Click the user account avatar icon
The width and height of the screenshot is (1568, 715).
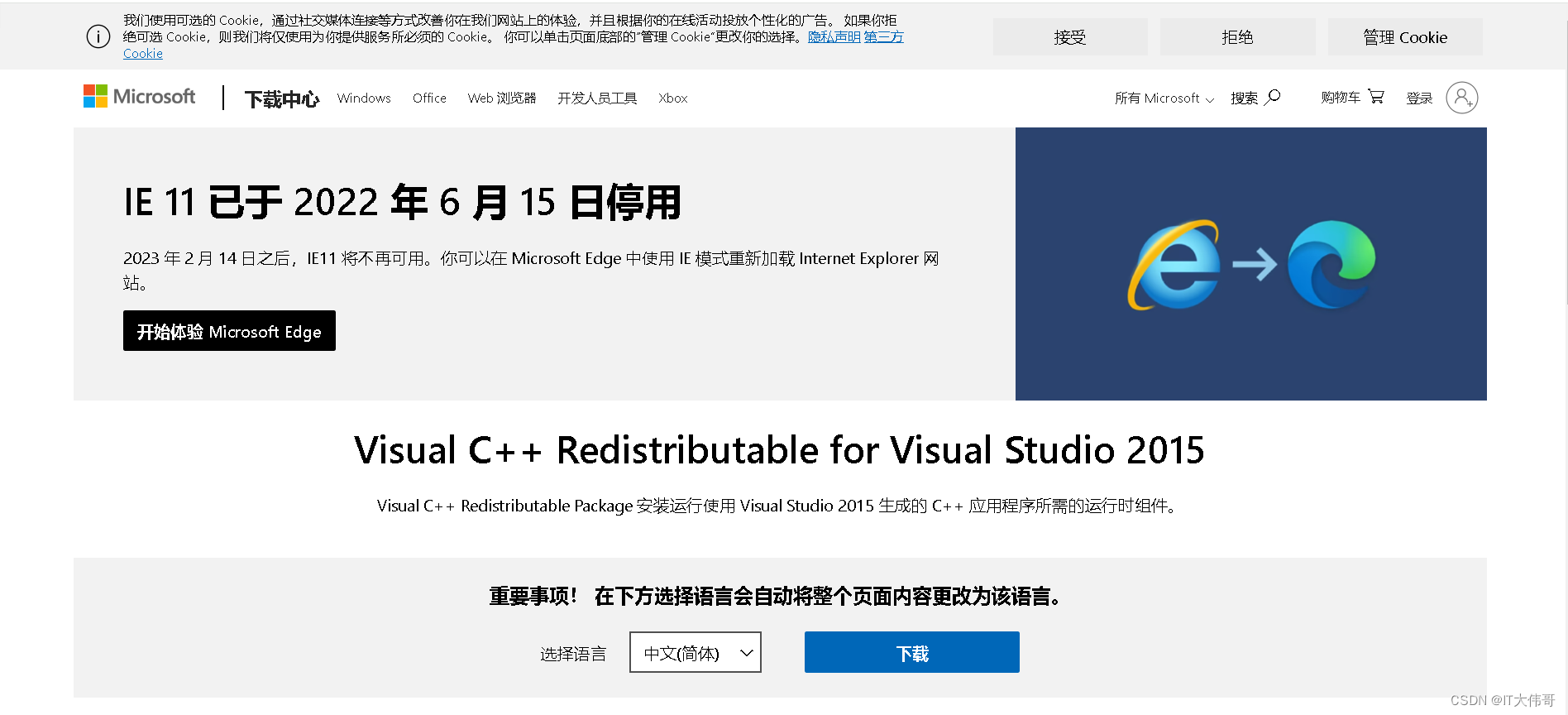point(1462,98)
